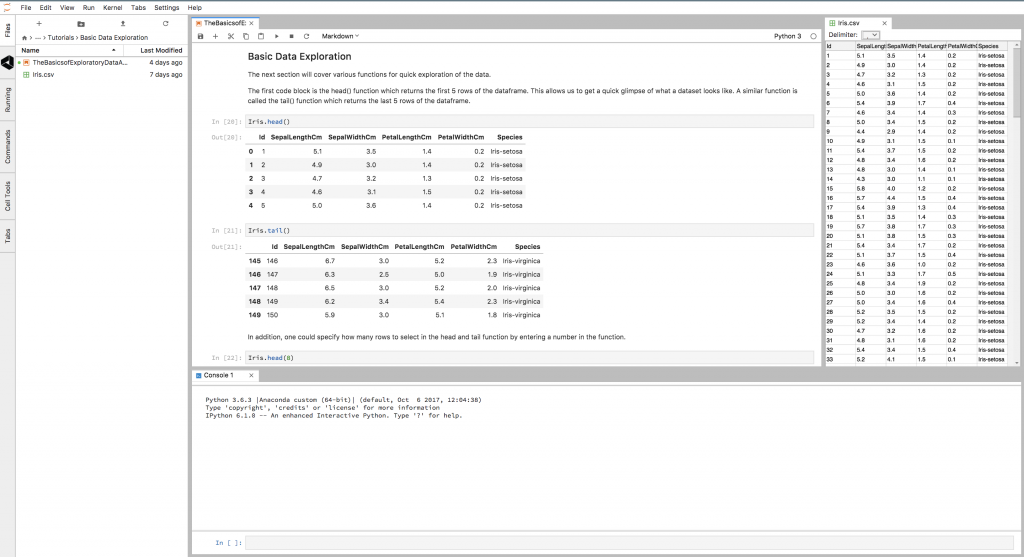Screen dimensions: 1024x557
Task: Select Iris.csv in the file browser list
Action: tap(102, 74)
